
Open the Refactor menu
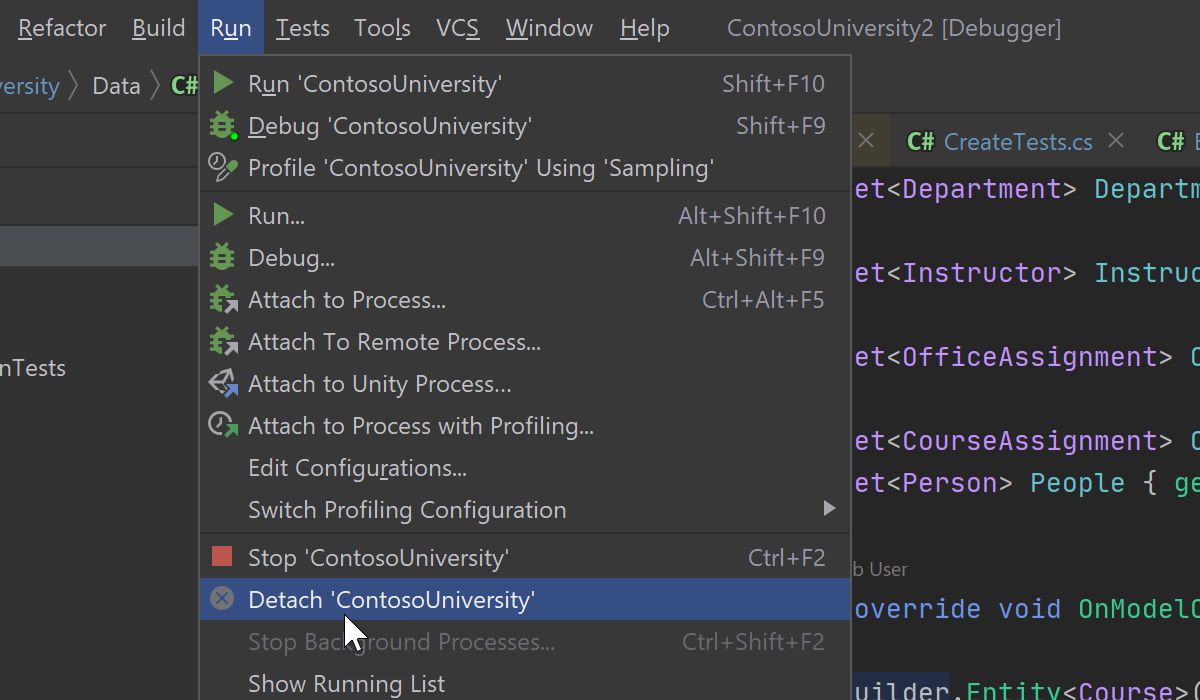62,28
